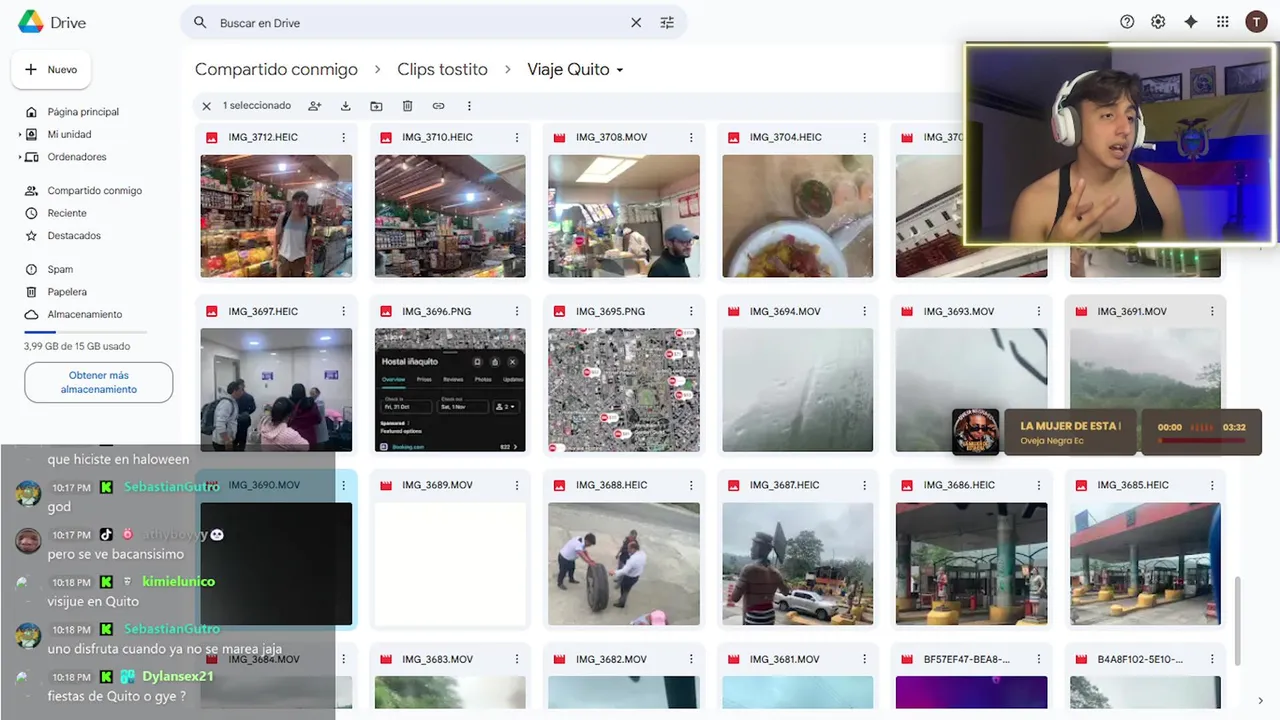Open options menu for IMG_3708.MOV
The height and width of the screenshot is (720, 1280).
point(691,137)
